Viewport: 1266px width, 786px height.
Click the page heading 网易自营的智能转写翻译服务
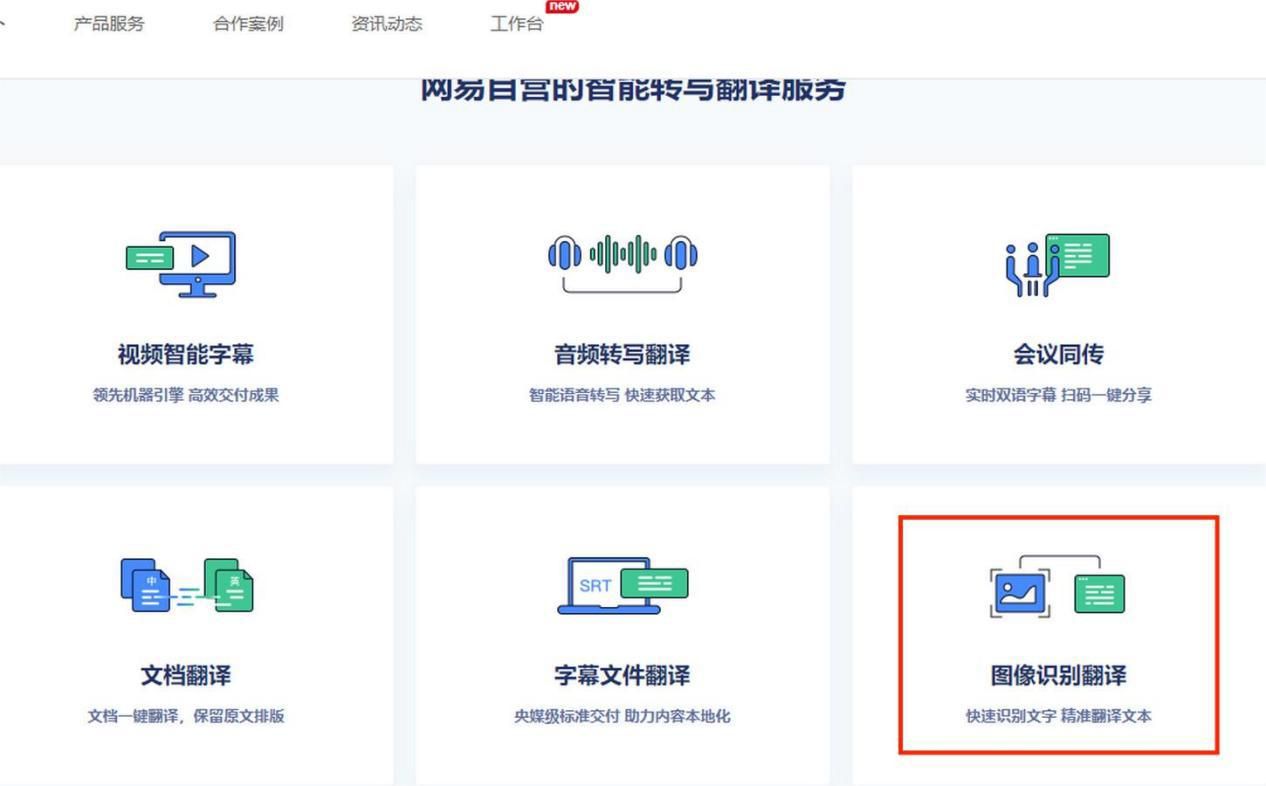633,90
